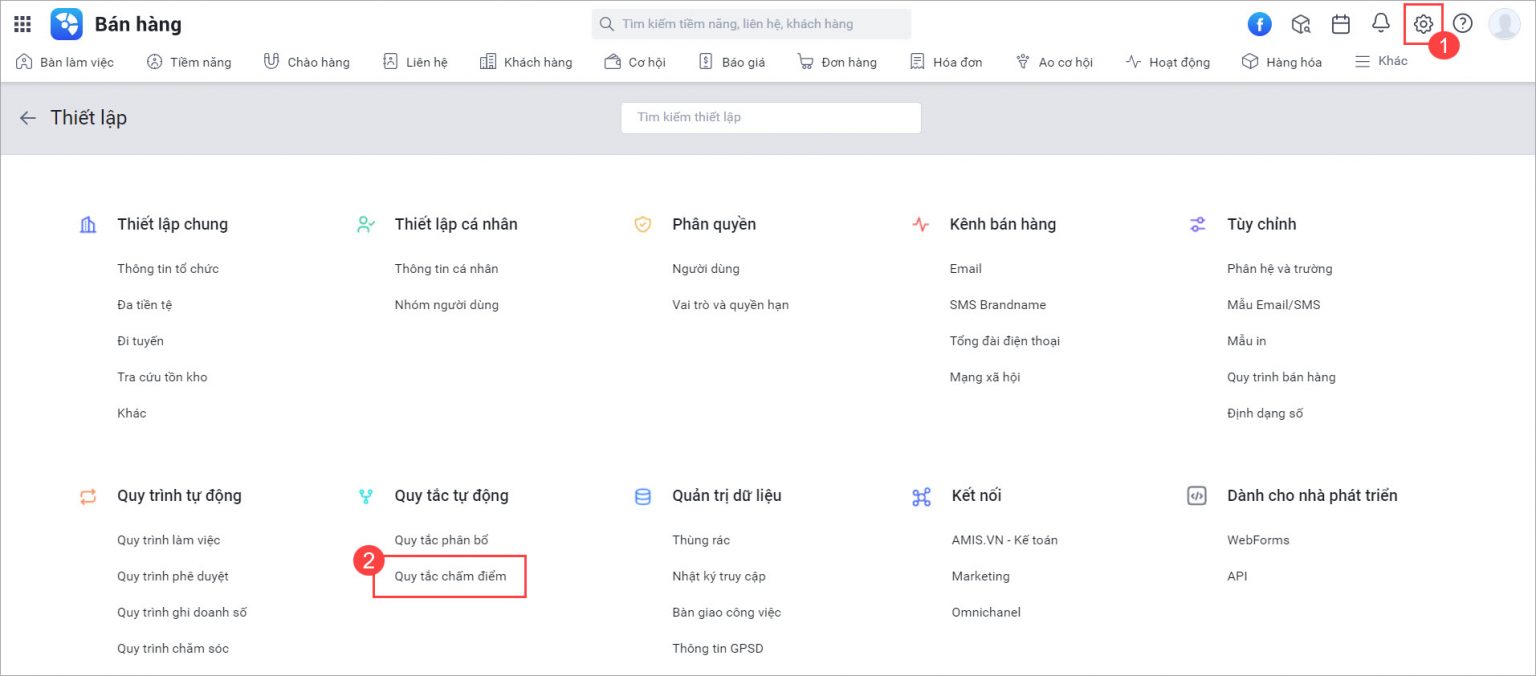This screenshot has width=1536, height=676.
Task: Open Tổng đài điện thoại settings
Action: pos(1005,341)
